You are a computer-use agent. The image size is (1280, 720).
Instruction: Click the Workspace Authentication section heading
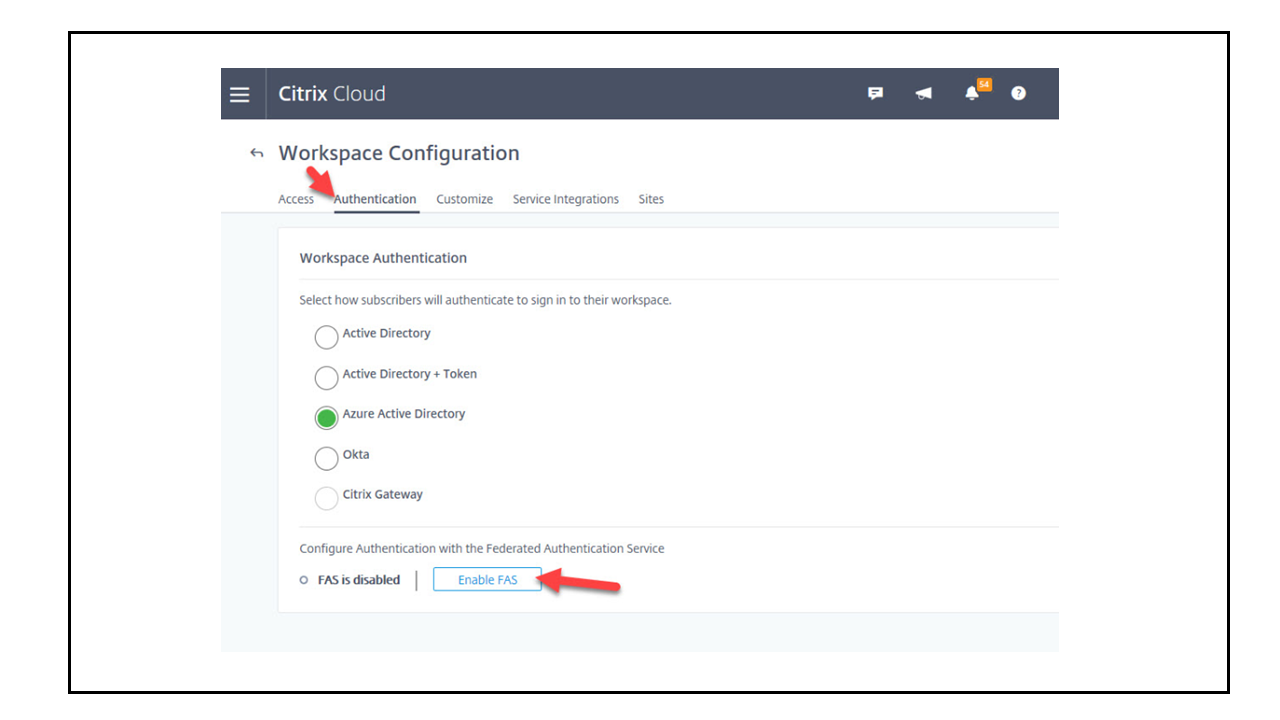[383, 258]
